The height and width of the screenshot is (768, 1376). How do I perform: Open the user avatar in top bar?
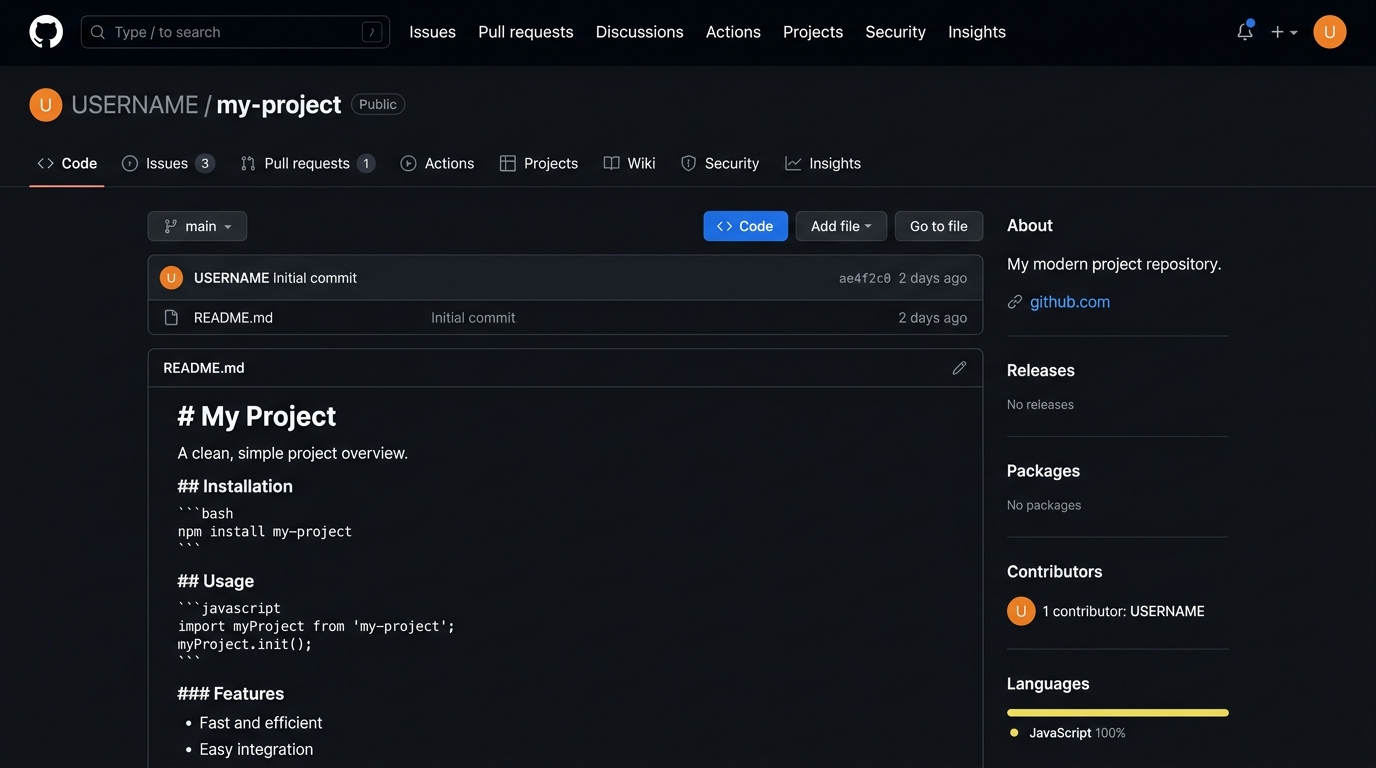click(1329, 32)
